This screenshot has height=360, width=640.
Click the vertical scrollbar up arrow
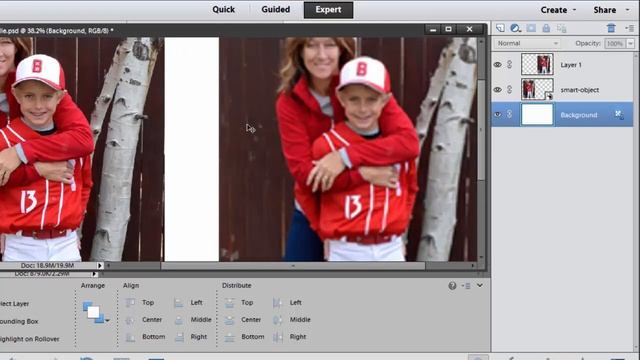tap(481, 41)
